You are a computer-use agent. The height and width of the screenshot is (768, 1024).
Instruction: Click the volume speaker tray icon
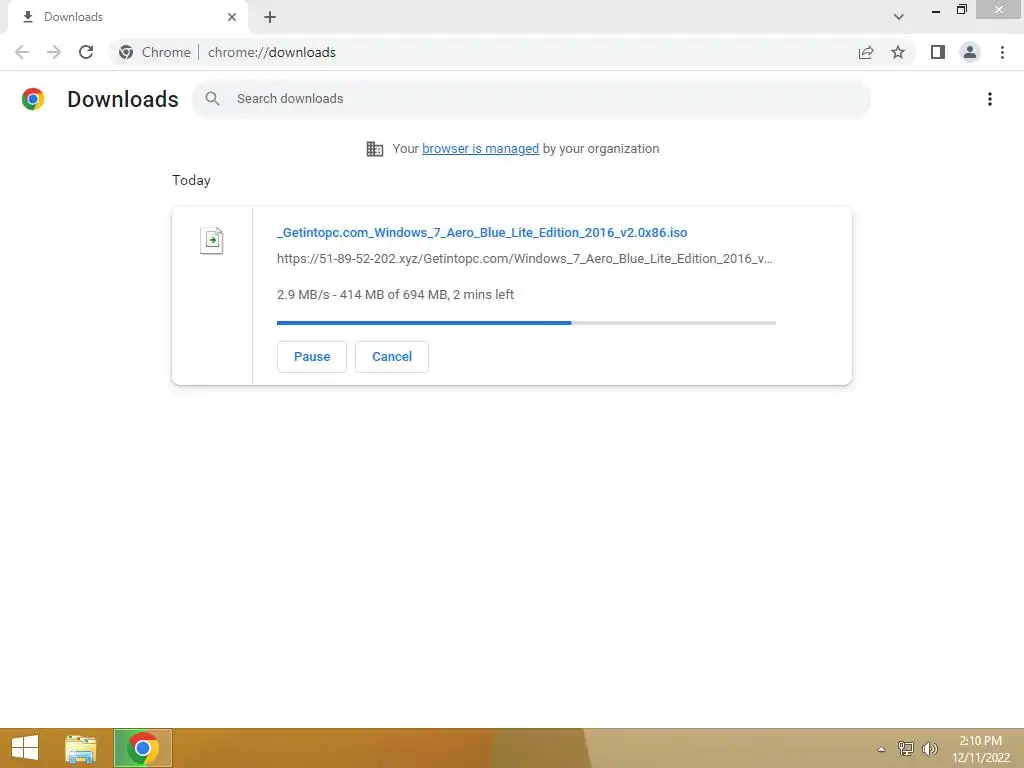pos(929,748)
